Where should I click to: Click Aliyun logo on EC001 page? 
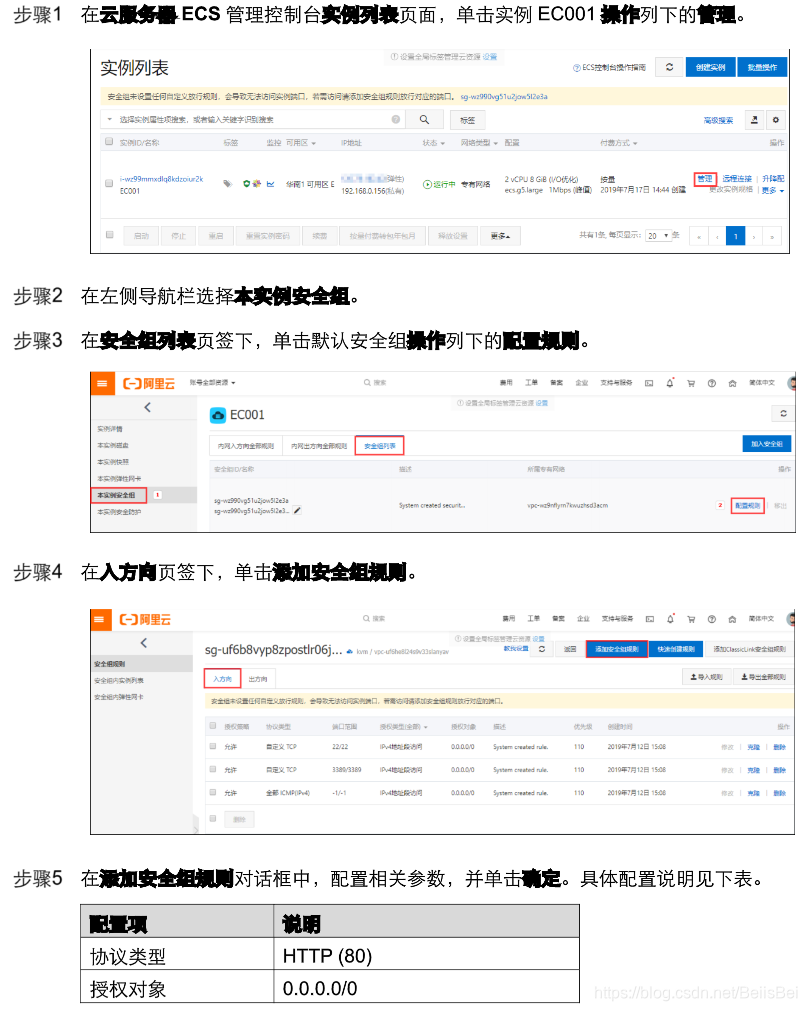(x=149, y=384)
